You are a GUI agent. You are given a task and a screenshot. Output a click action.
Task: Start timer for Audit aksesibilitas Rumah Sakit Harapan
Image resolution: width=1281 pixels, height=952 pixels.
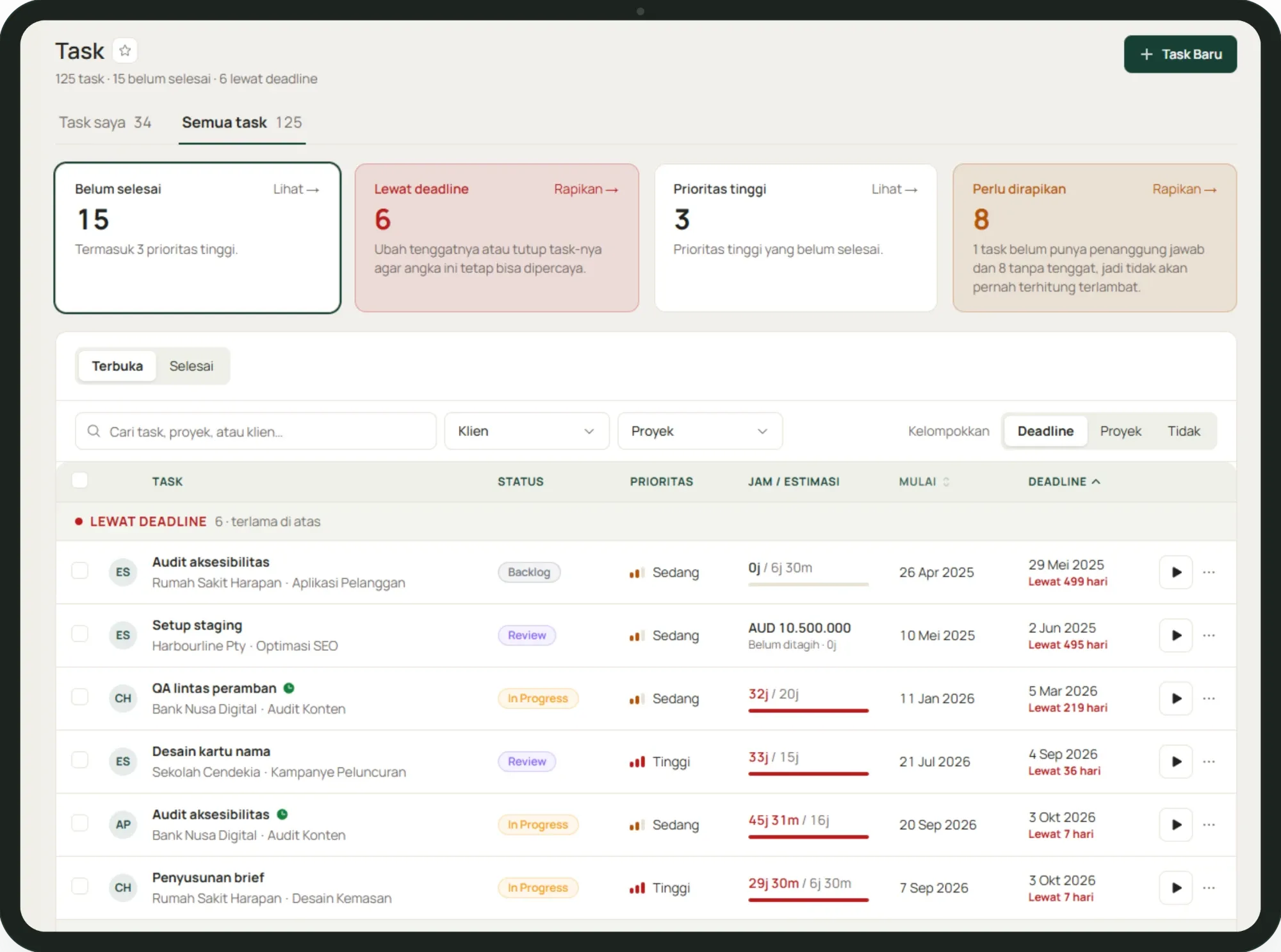1176,572
